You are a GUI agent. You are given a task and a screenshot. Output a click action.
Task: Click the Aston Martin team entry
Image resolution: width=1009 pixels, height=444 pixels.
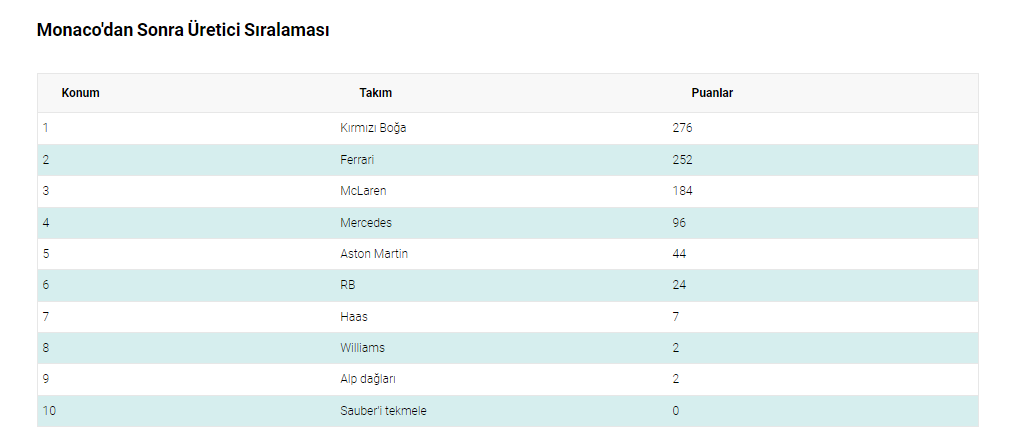pos(374,254)
